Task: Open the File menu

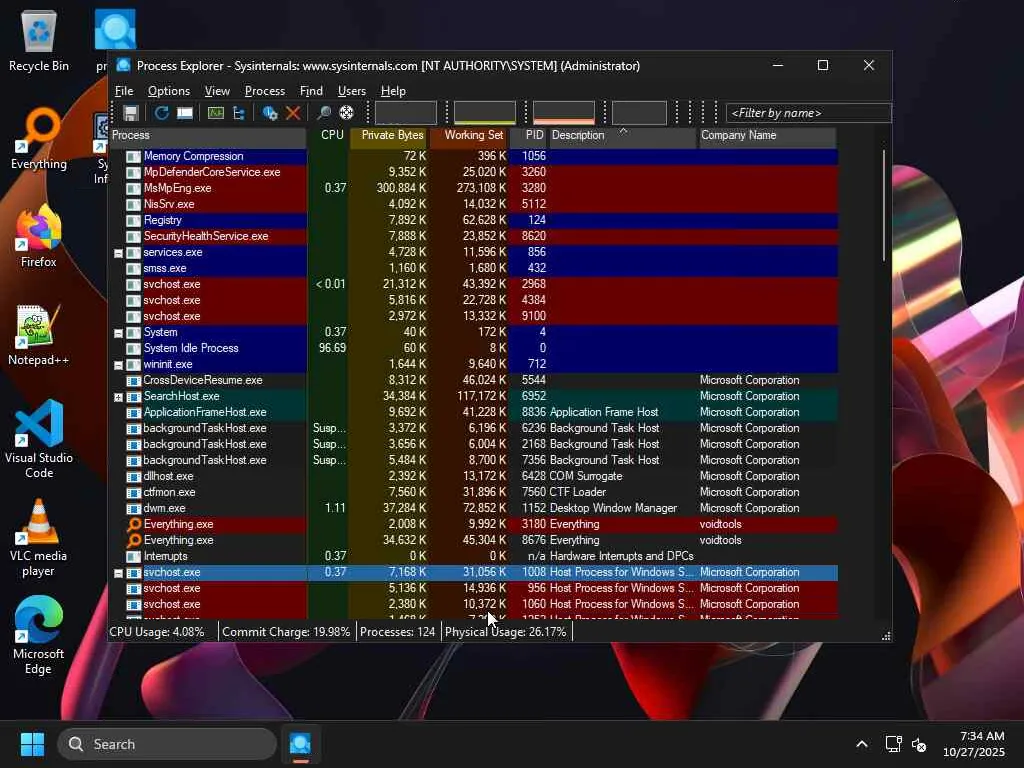Action: tap(124, 91)
